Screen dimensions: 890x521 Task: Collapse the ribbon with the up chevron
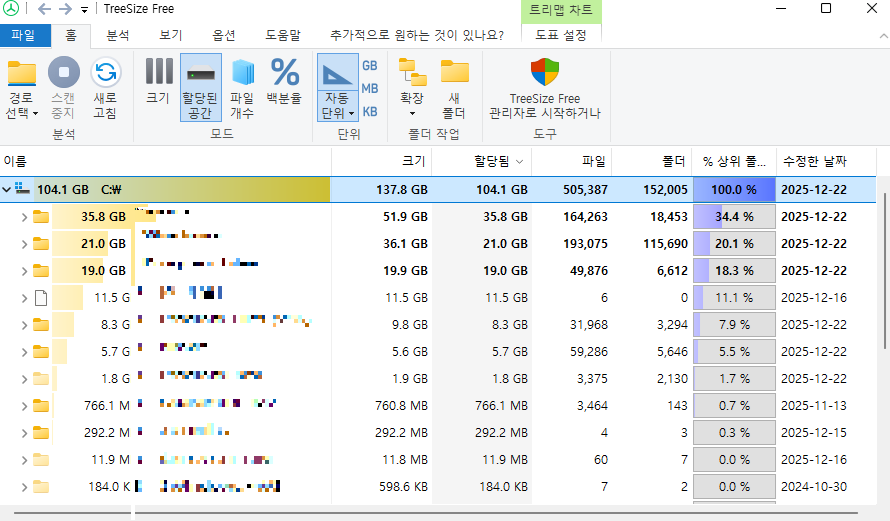coord(883,36)
